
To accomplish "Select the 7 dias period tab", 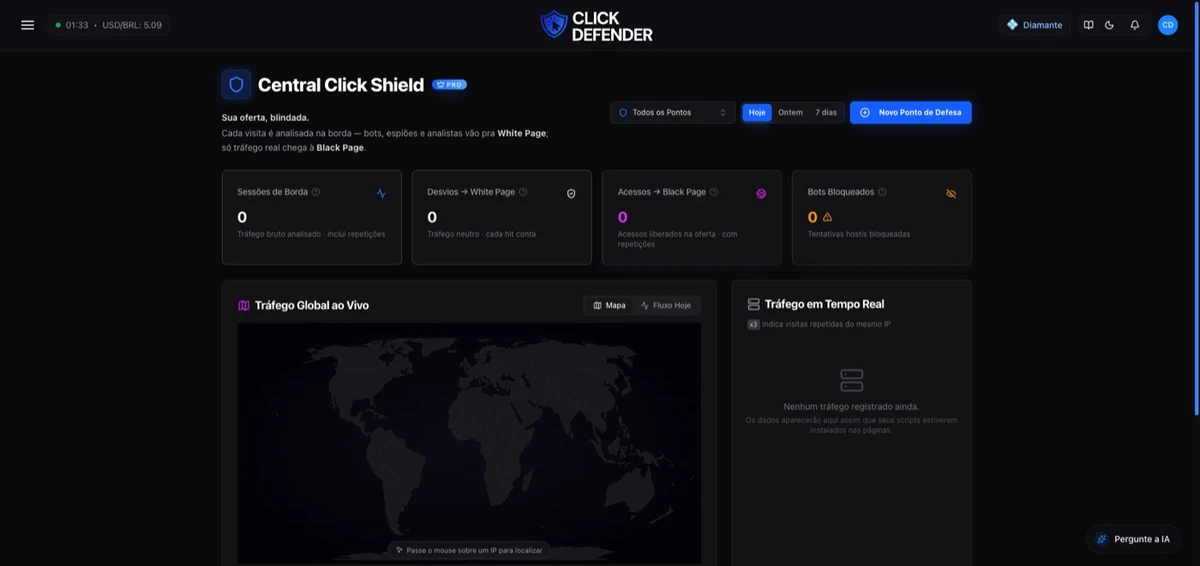I will tap(826, 113).
